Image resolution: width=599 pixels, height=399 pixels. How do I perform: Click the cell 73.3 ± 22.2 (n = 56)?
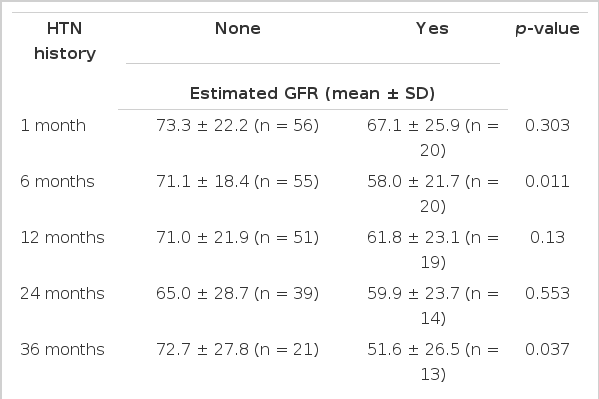coord(237,126)
